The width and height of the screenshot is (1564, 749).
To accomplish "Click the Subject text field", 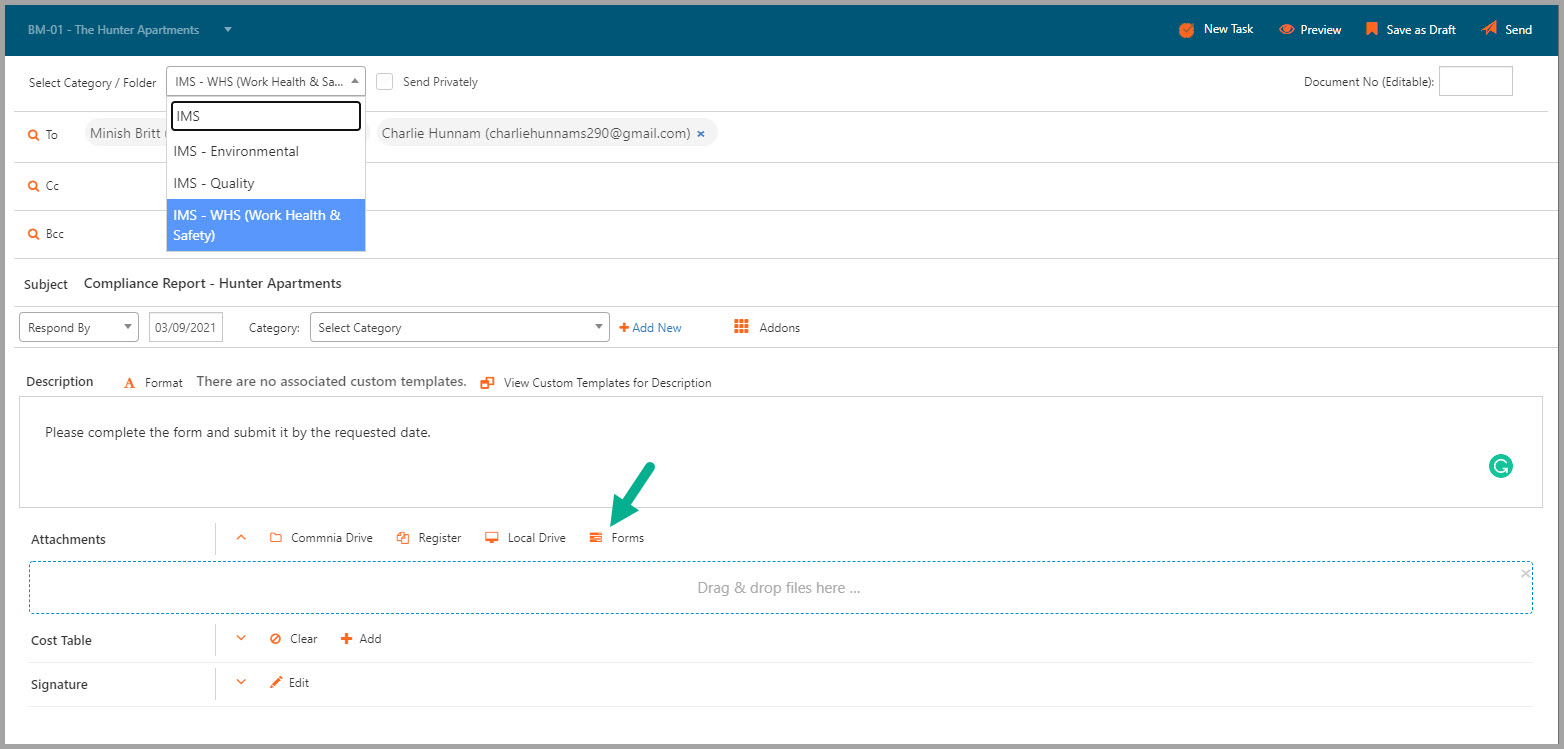I will (212, 283).
